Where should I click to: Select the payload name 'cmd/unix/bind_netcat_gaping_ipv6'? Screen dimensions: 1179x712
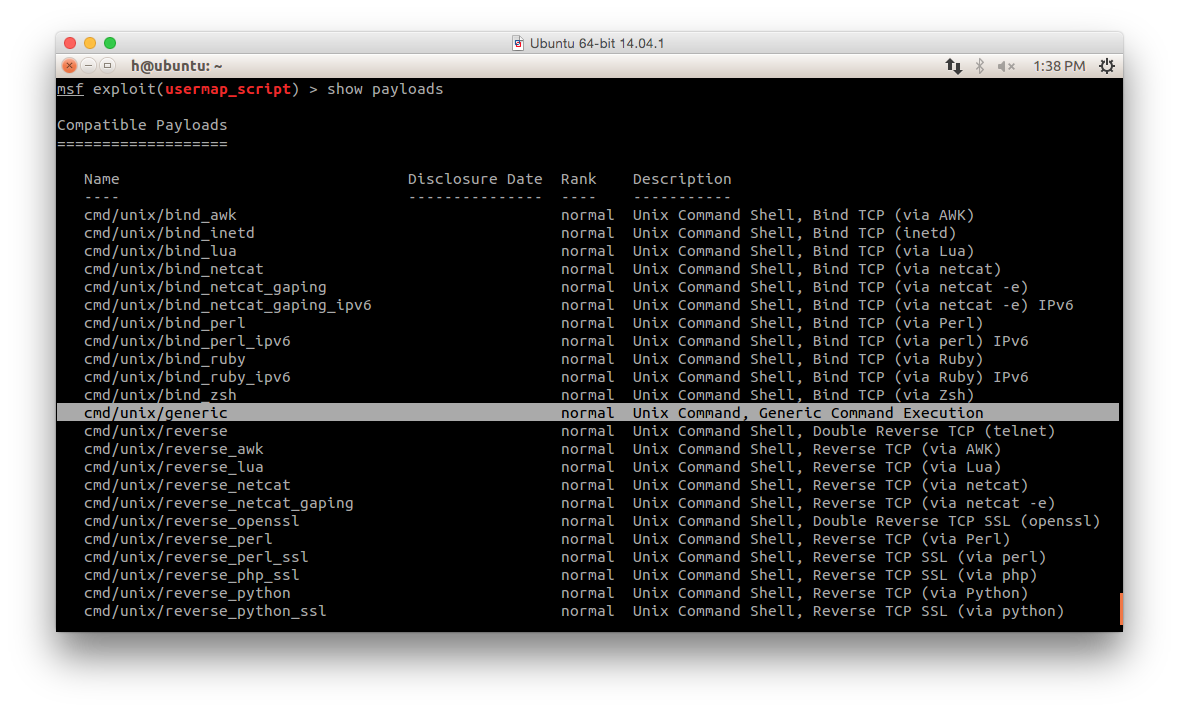(228, 305)
